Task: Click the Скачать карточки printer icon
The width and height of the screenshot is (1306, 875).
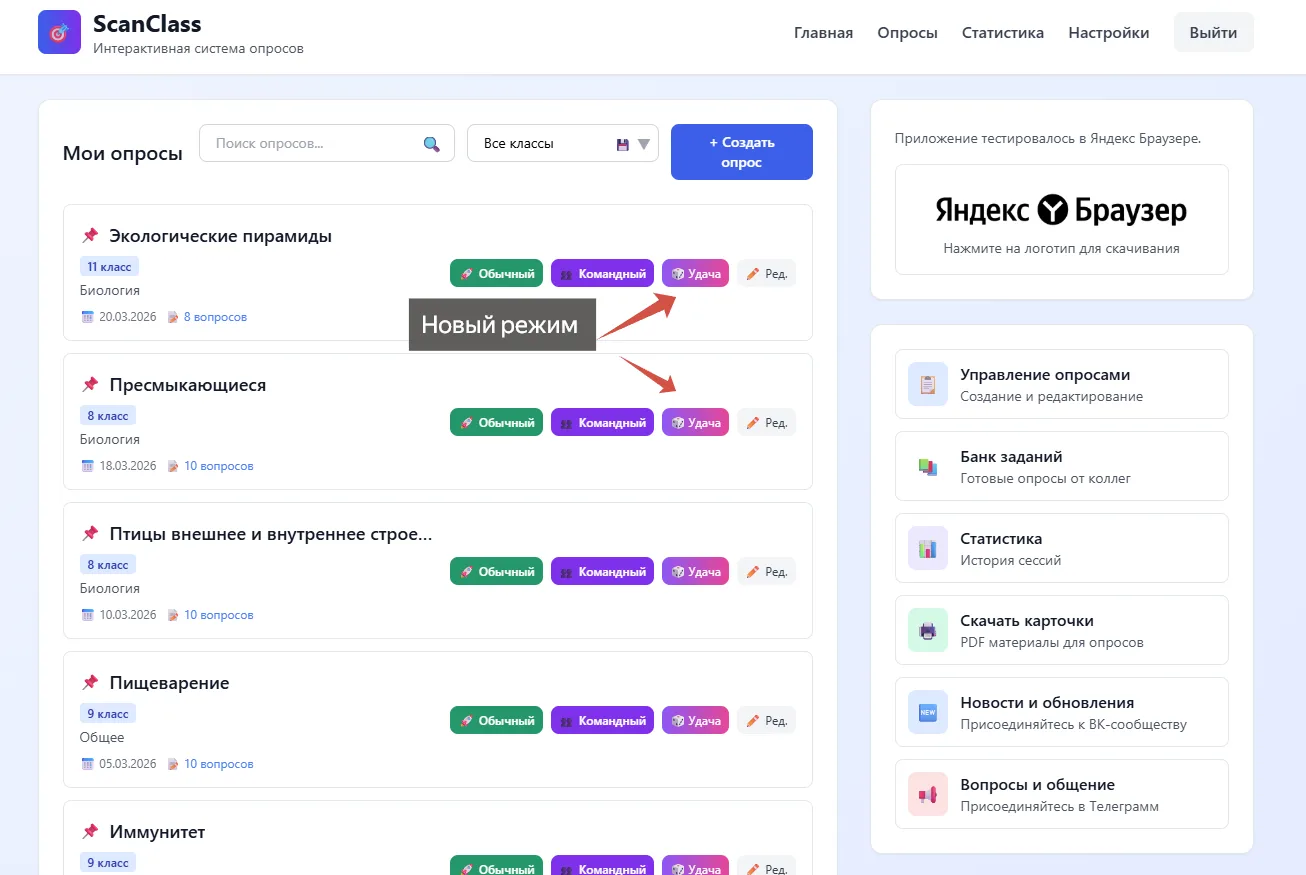Action: [928, 630]
